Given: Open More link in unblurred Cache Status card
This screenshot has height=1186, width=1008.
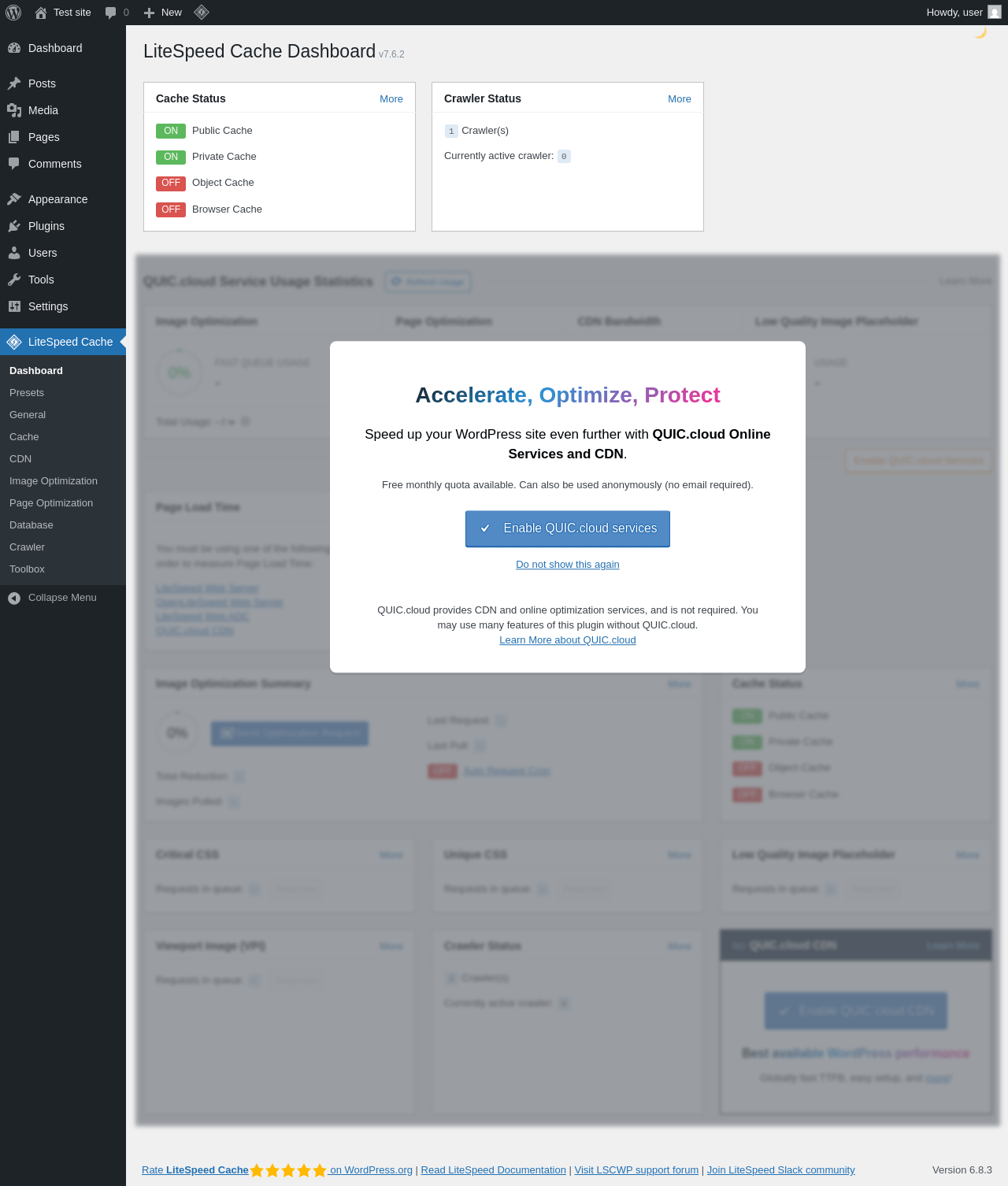Looking at the screenshot, I should point(391,99).
